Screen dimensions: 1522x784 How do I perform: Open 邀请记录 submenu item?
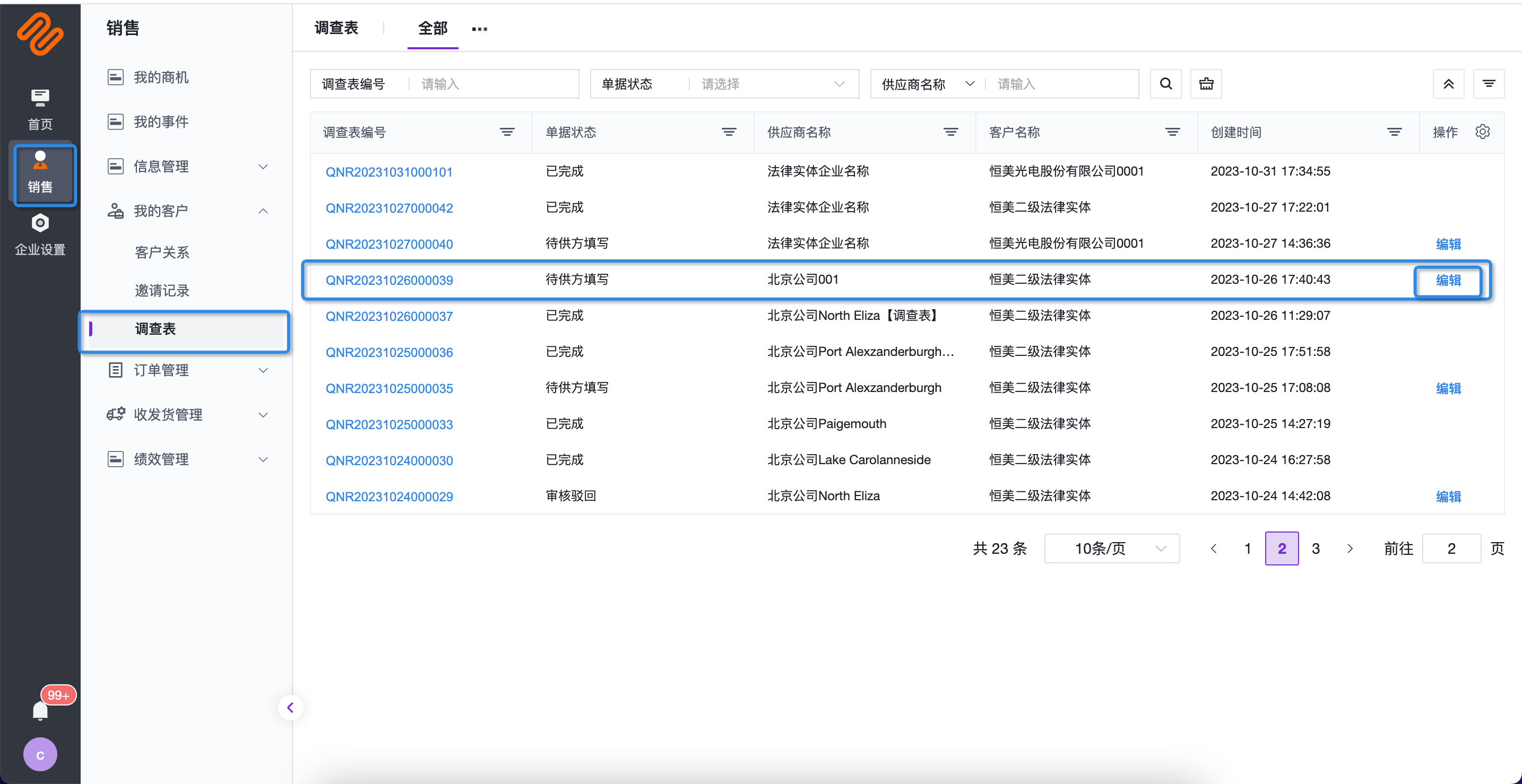[x=162, y=291]
